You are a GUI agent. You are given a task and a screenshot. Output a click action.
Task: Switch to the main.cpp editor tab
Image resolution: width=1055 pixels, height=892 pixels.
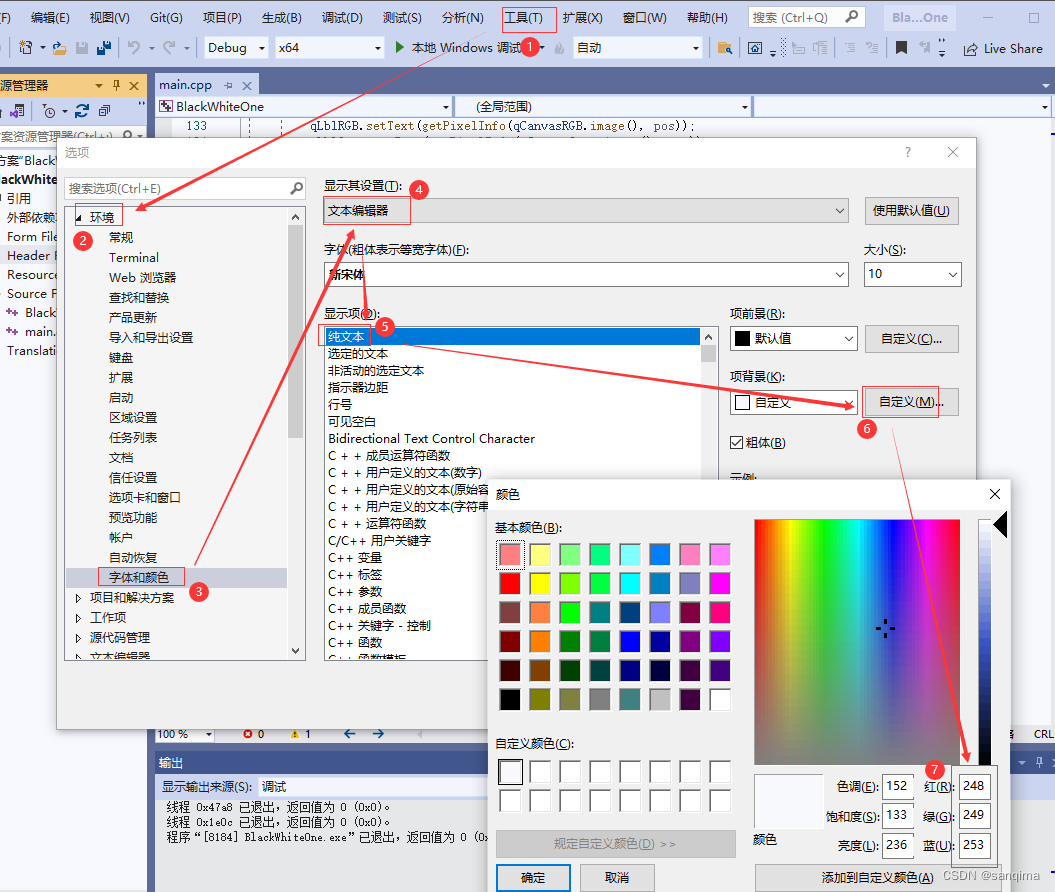pyautogui.click(x=186, y=85)
